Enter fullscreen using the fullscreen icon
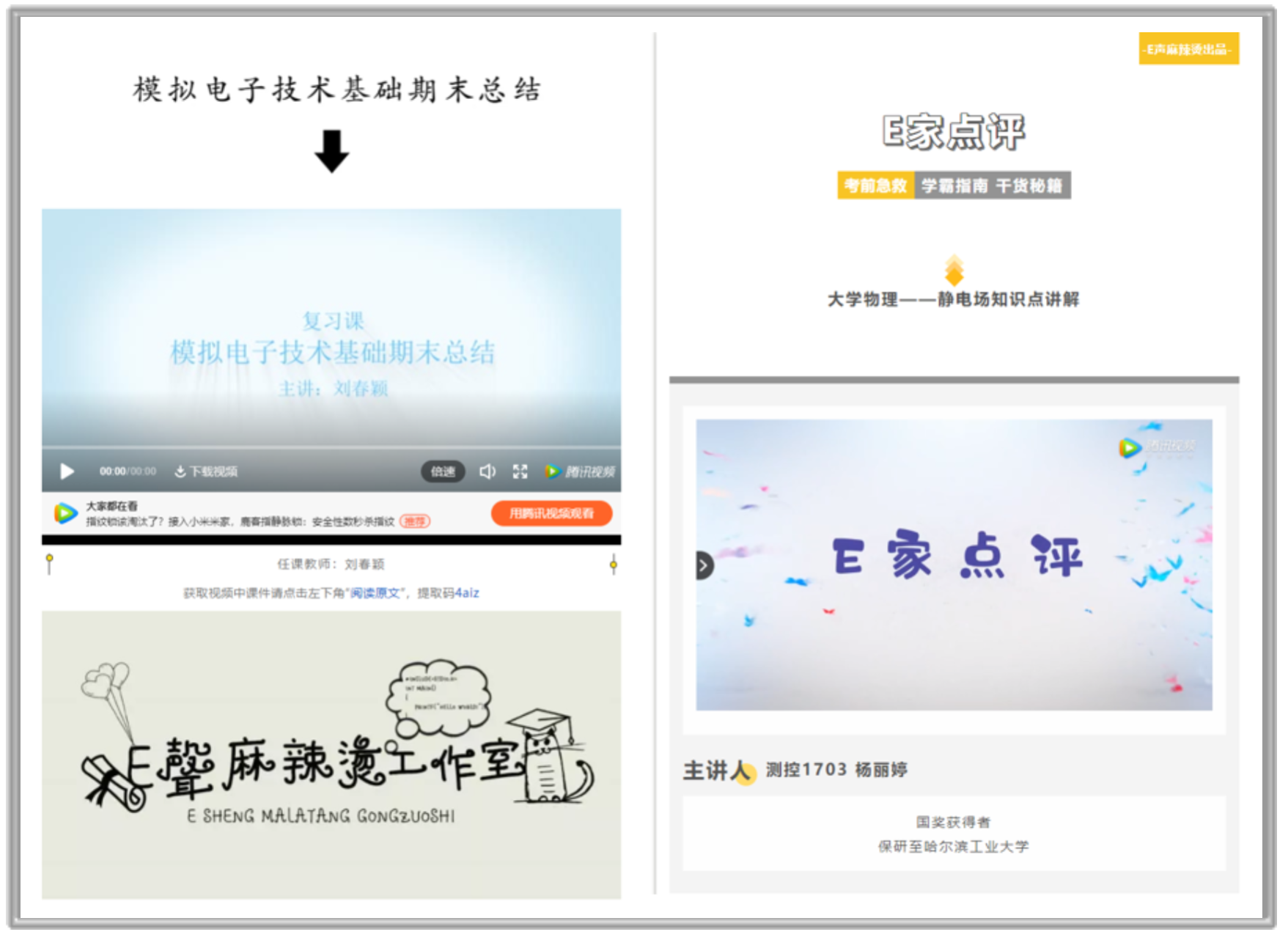1288x940 pixels. [x=520, y=471]
